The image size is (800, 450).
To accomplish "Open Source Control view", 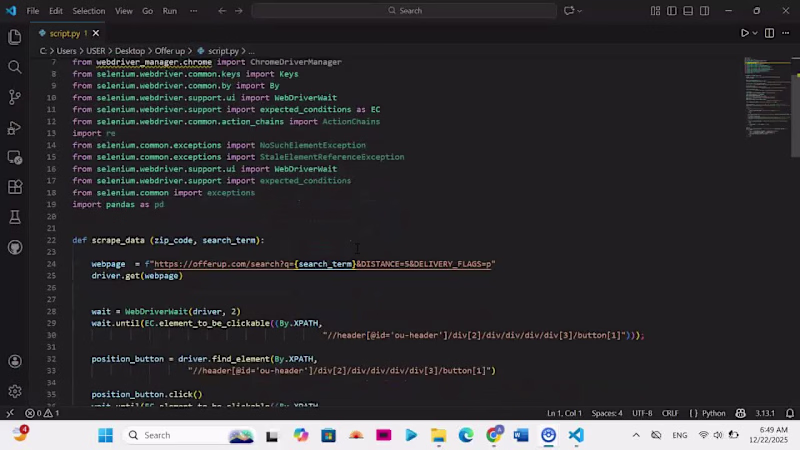I will click(15, 97).
